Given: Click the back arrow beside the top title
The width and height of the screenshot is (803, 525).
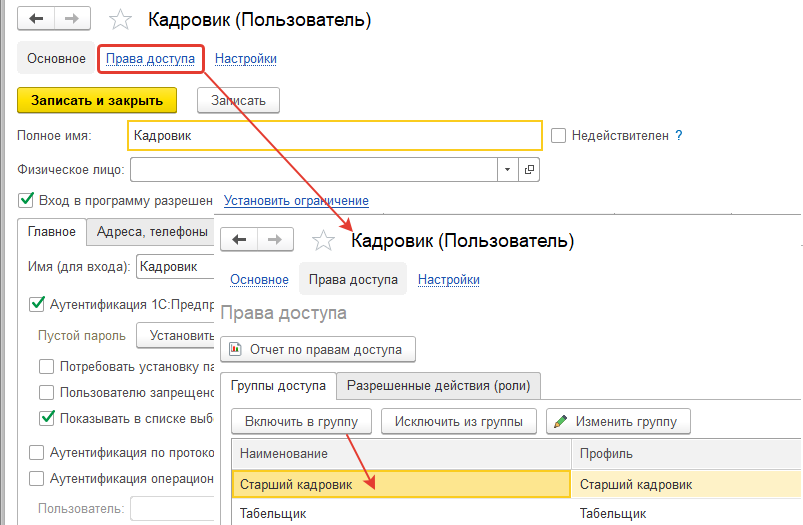Looking at the screenshot, I should point(35,20).
